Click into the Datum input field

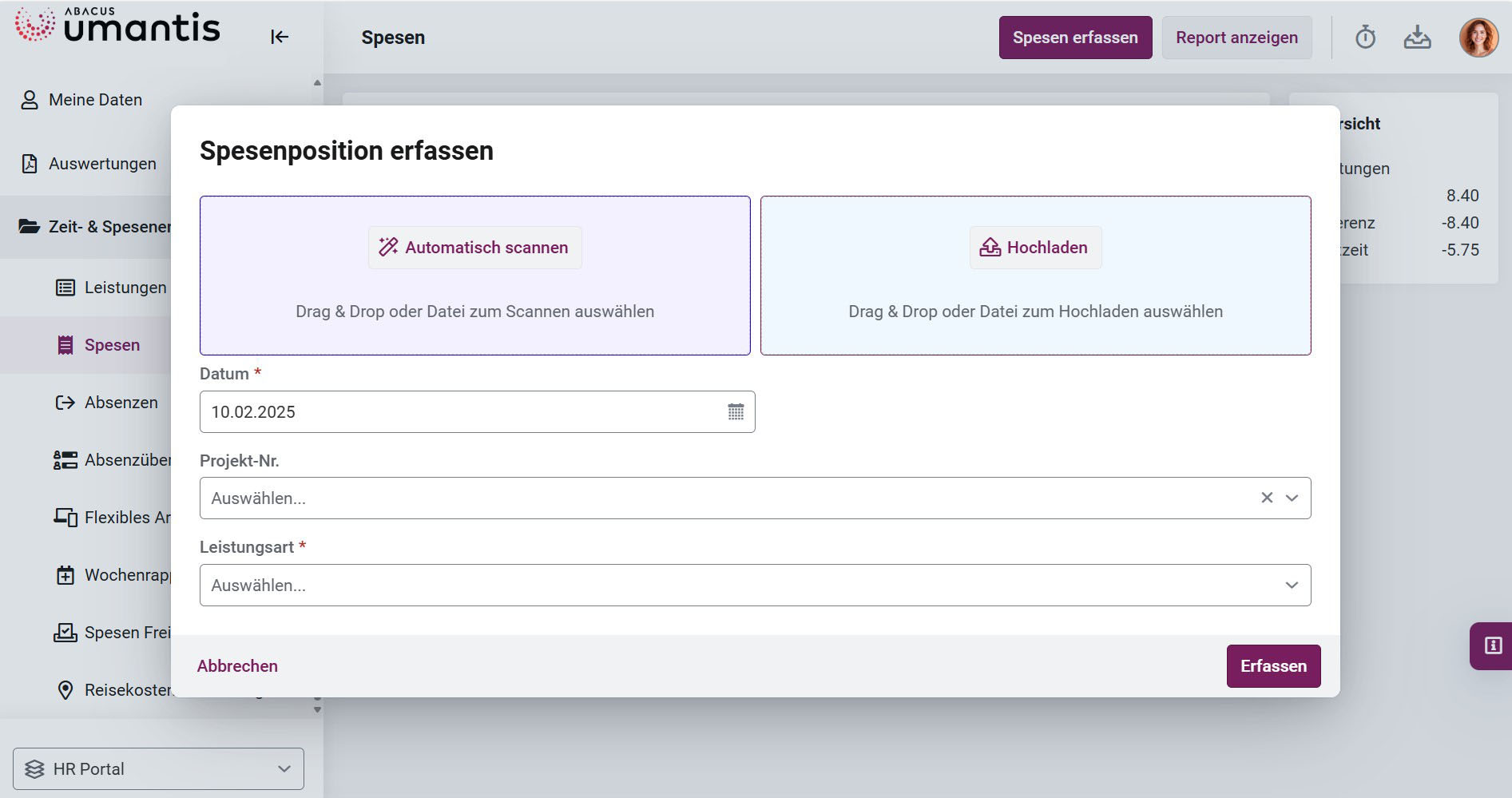click(463, 412)
